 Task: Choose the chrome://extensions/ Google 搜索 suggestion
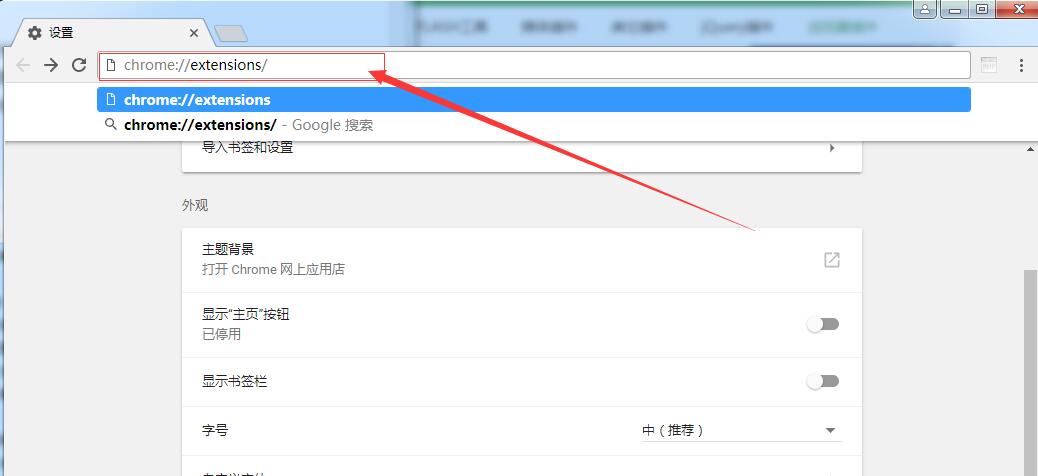(534, 124)
